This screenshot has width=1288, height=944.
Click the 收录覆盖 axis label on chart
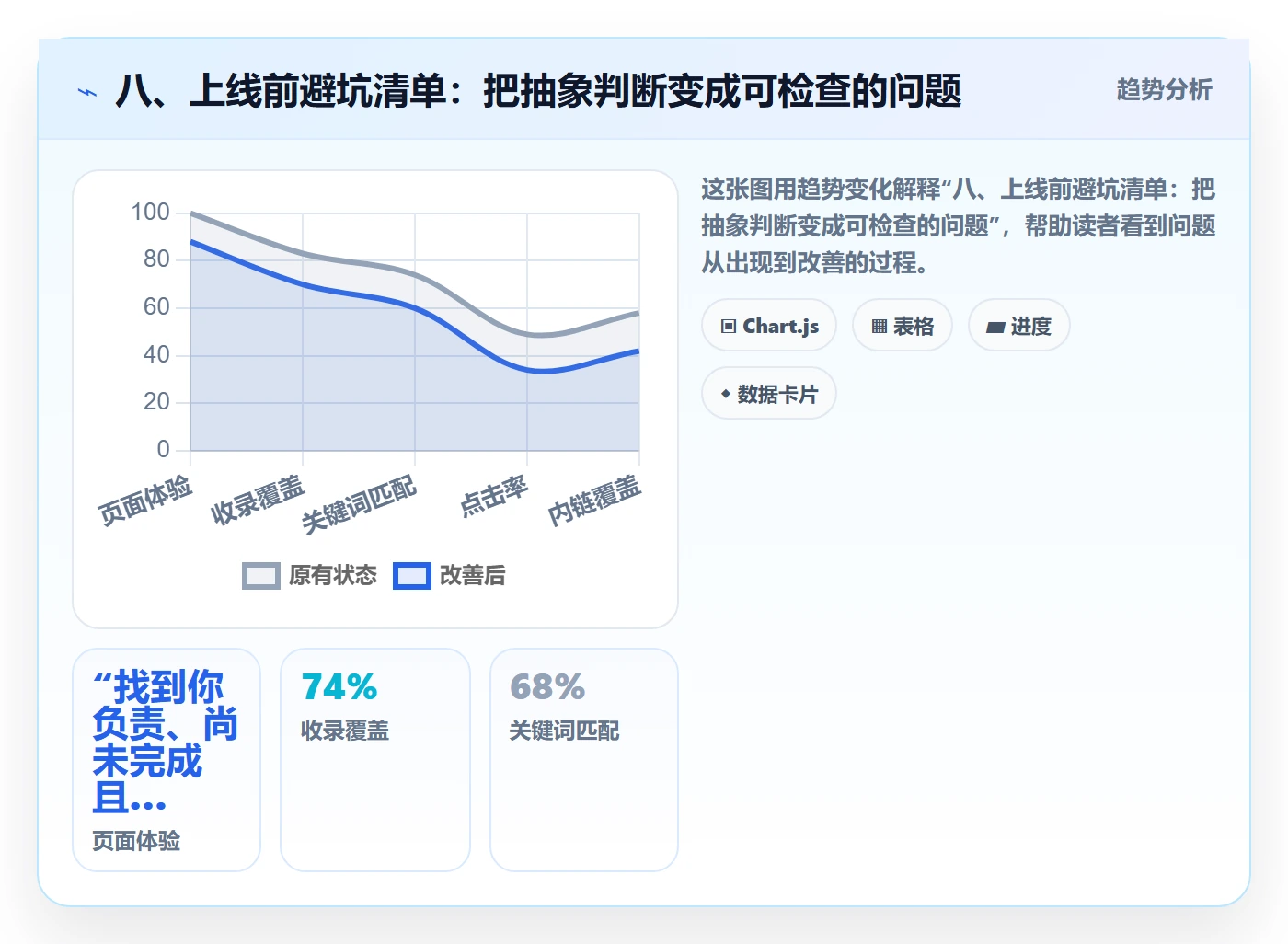pyautogui.click(x=258, y=500)
